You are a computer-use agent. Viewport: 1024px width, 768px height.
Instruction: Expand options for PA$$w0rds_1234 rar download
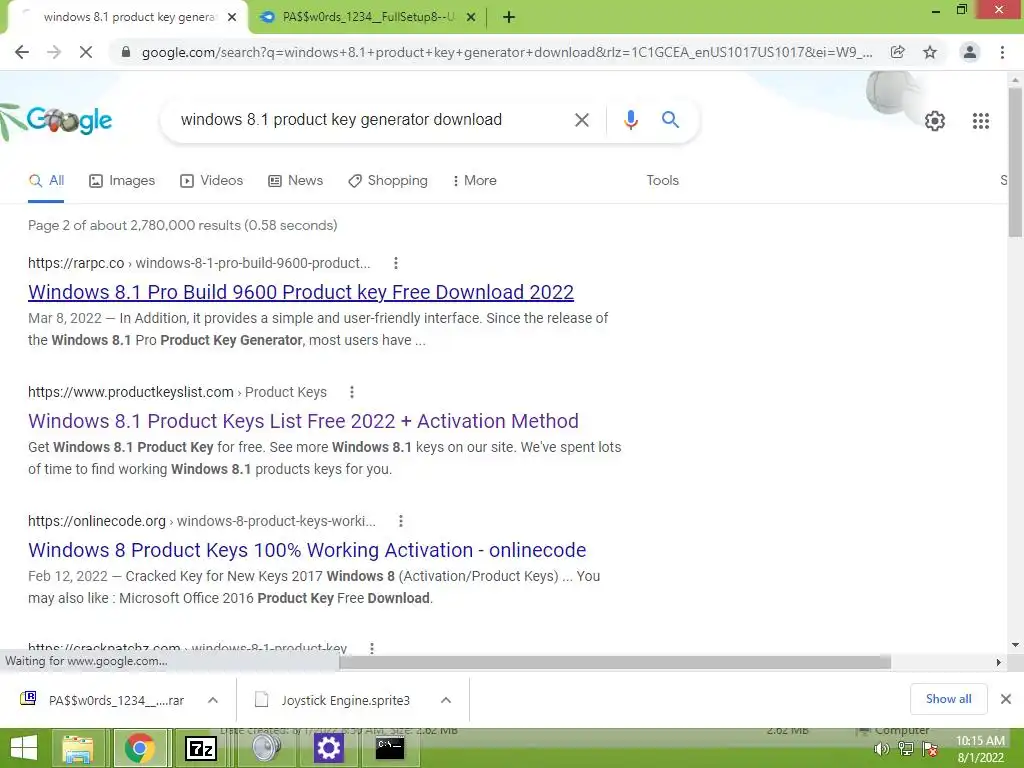pos(213,700)
